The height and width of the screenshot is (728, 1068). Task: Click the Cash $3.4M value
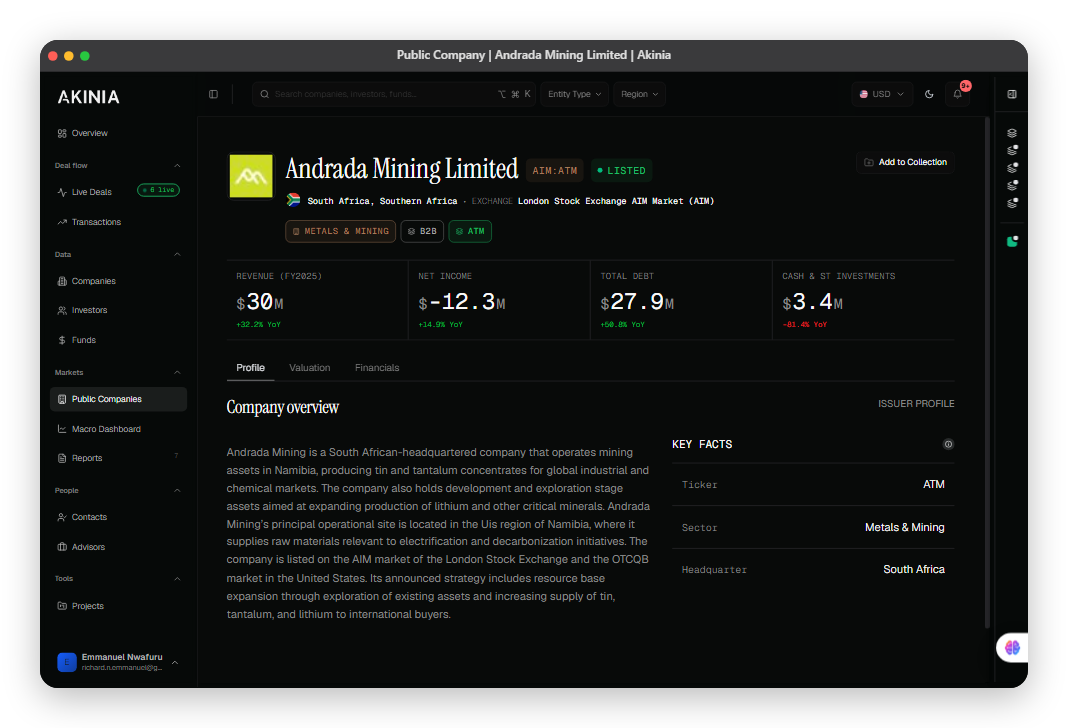coord(813,302)
